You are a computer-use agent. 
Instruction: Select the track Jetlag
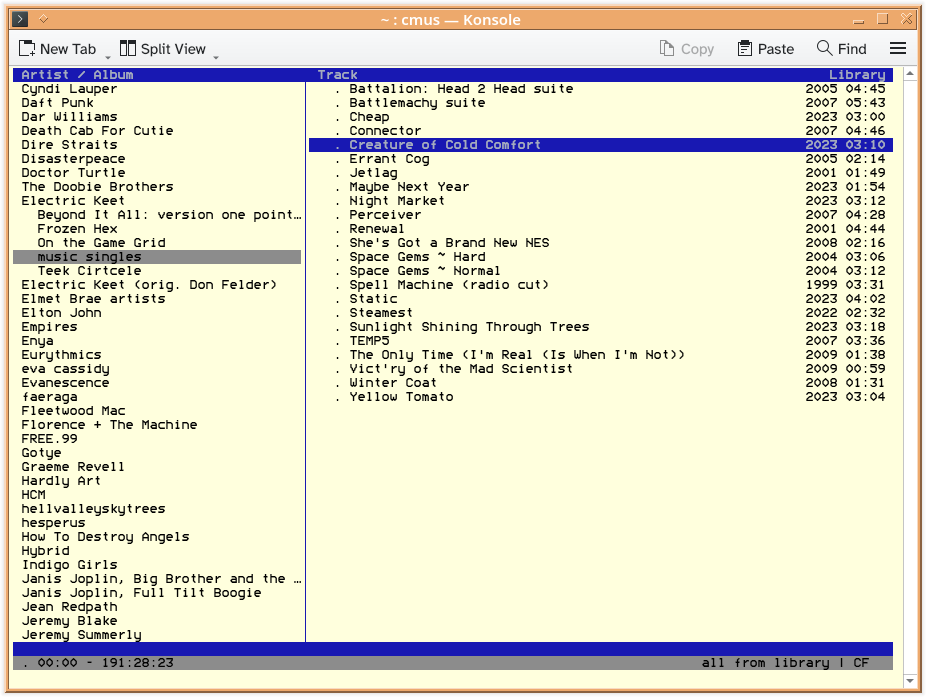coord(601,172)
